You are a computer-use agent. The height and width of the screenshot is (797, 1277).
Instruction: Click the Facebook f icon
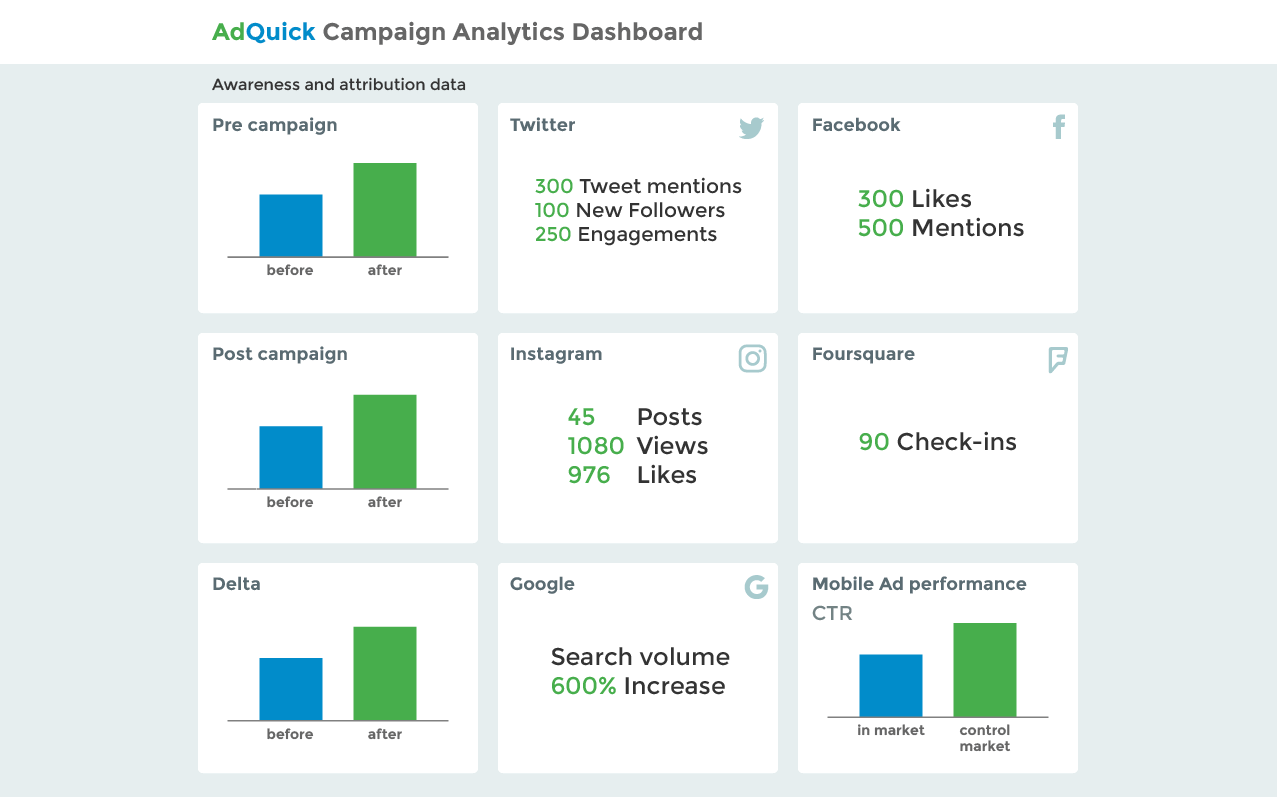(x=1059, y=127)
